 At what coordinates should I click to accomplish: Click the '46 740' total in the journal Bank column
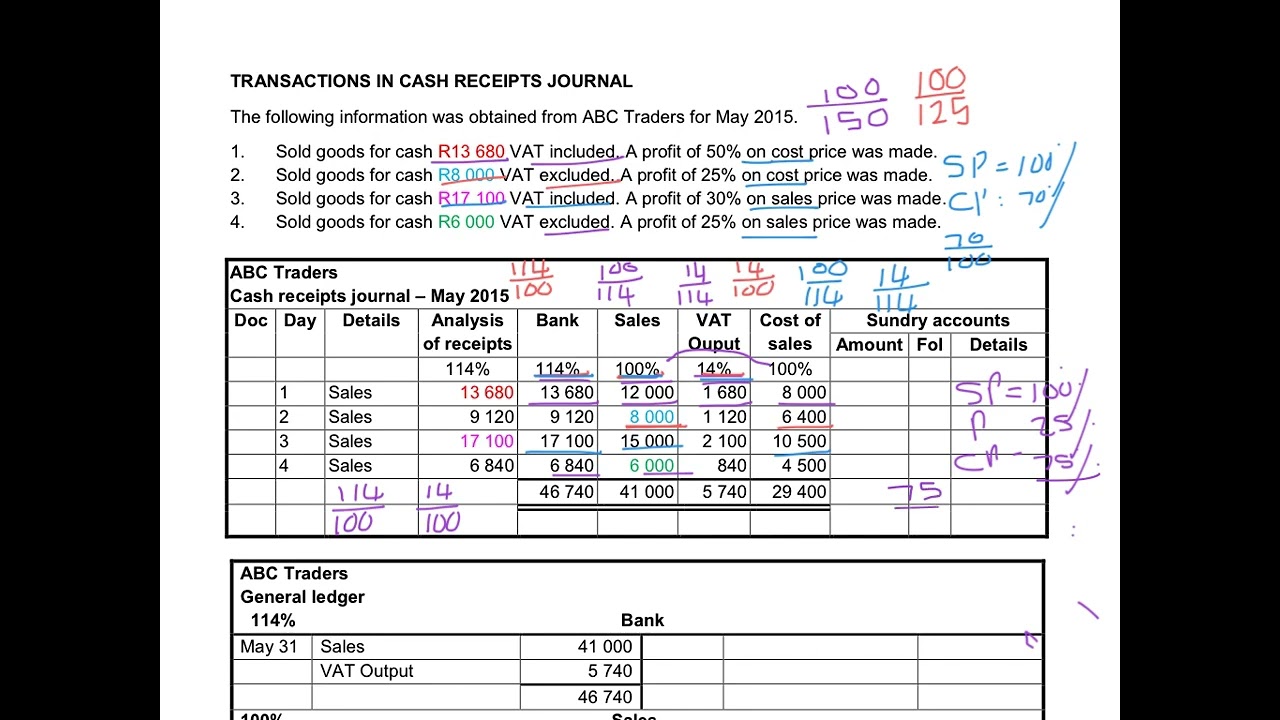click(567, 492)
